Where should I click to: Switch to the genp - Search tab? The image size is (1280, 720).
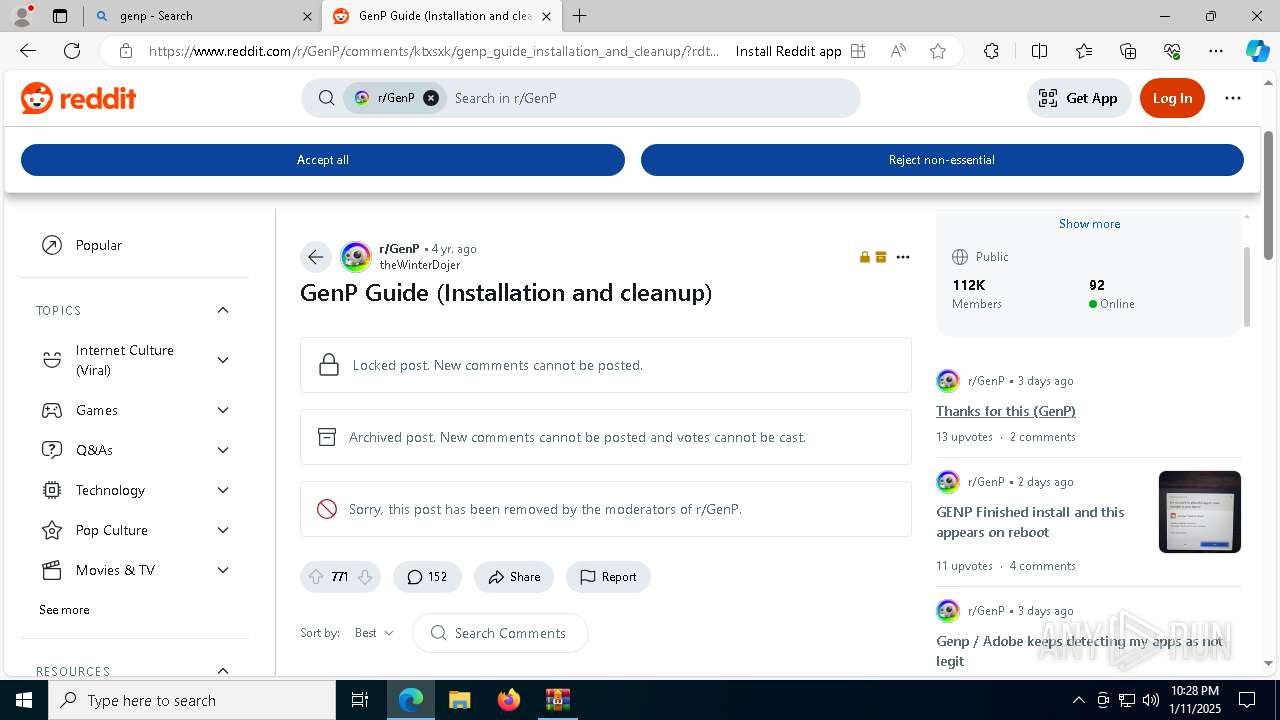pyautogui.click(x=203, y=16)
